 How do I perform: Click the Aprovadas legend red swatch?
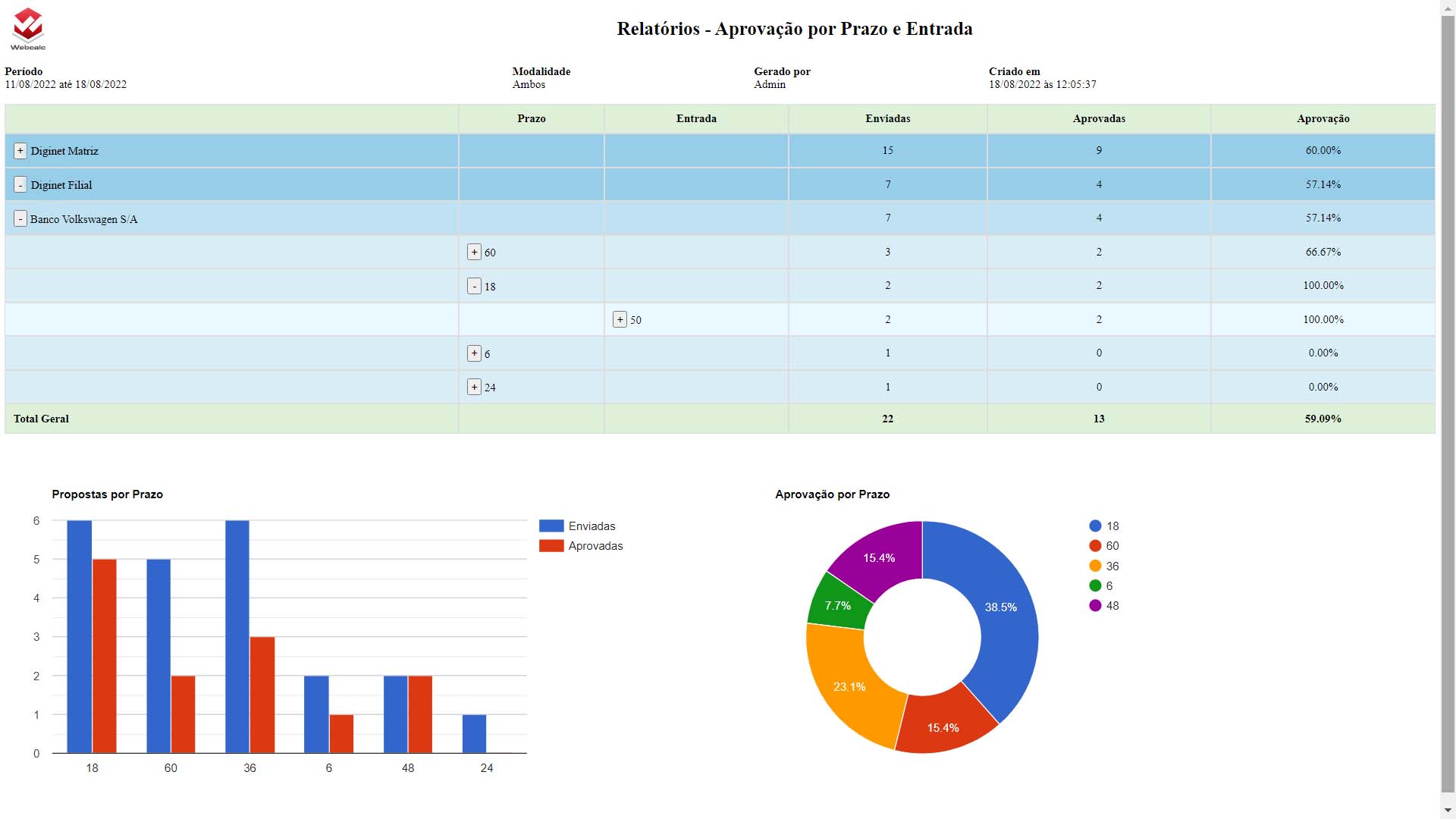[x=551, y=545]
